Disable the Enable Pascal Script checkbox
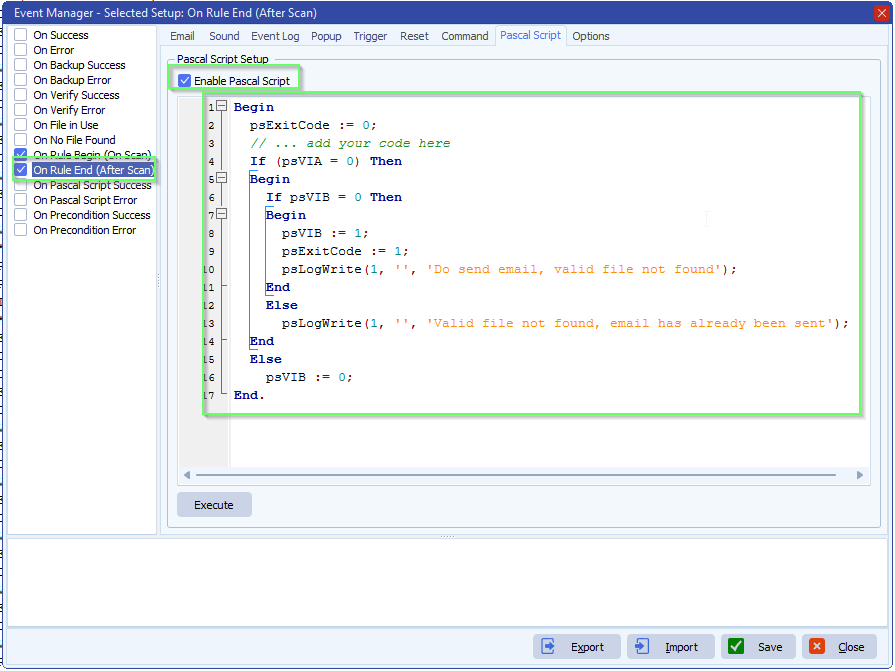The image size is (895, 671). click(x=184, y=81)
